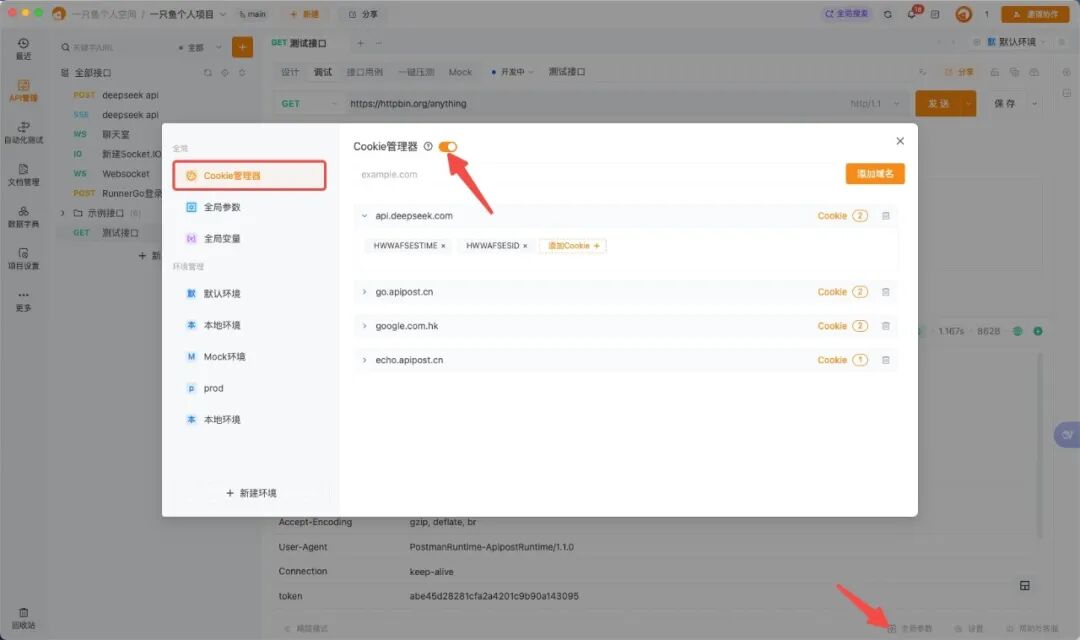Screen dimensions: 1080x640
Task: Open 更多 in the left sidebar
Action: pos(23,301)
